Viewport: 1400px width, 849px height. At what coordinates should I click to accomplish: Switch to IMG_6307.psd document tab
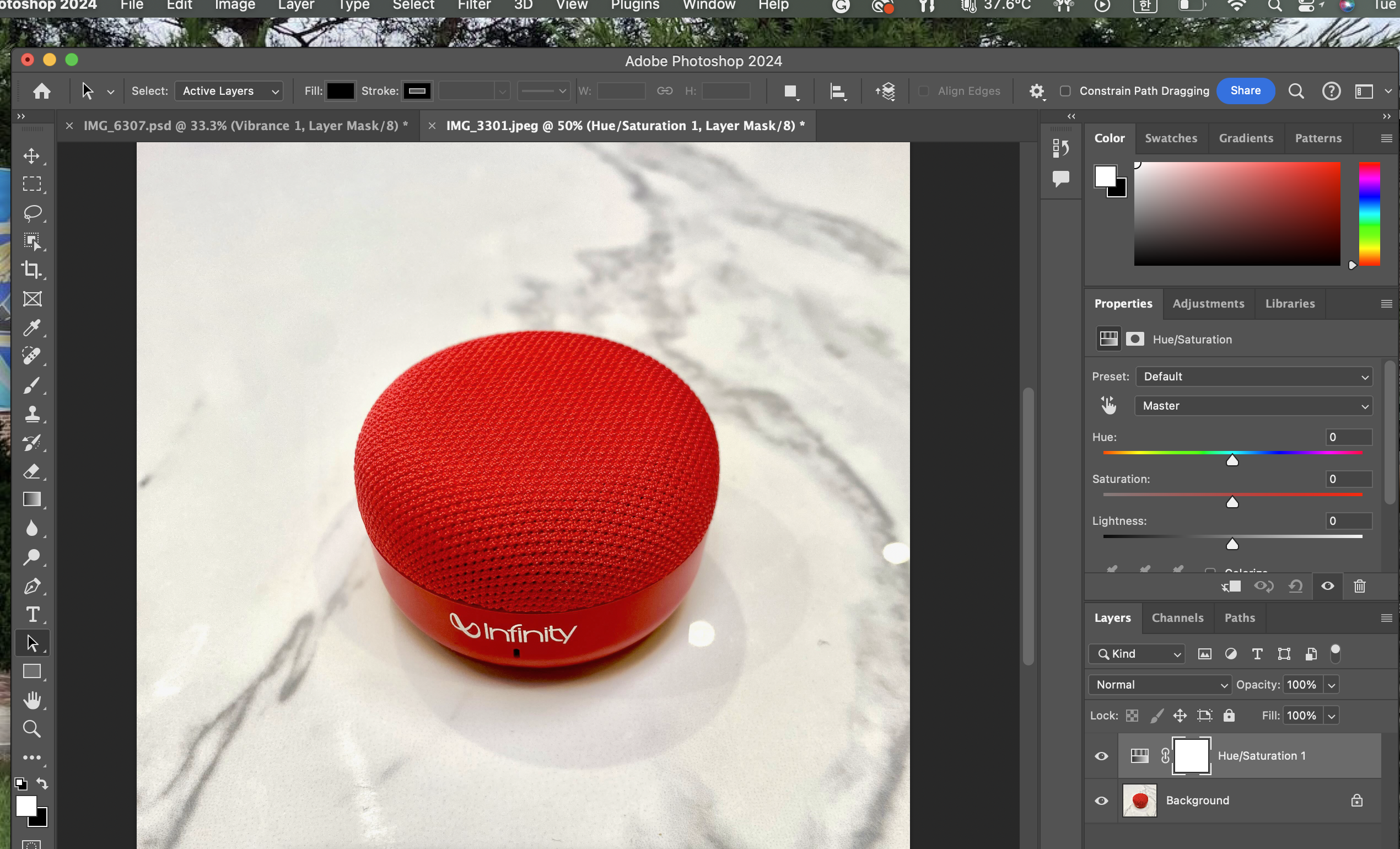coord(245,126)
